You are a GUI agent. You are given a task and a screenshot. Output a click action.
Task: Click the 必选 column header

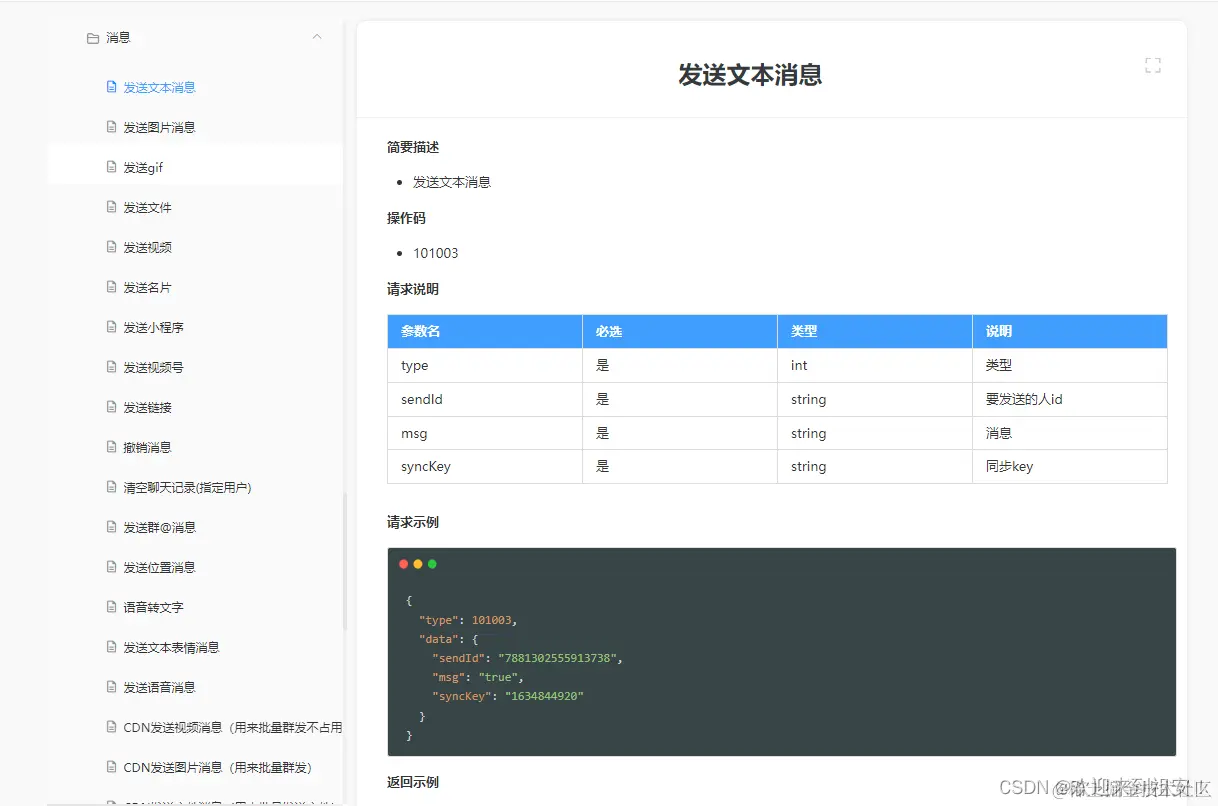[680, 331]
